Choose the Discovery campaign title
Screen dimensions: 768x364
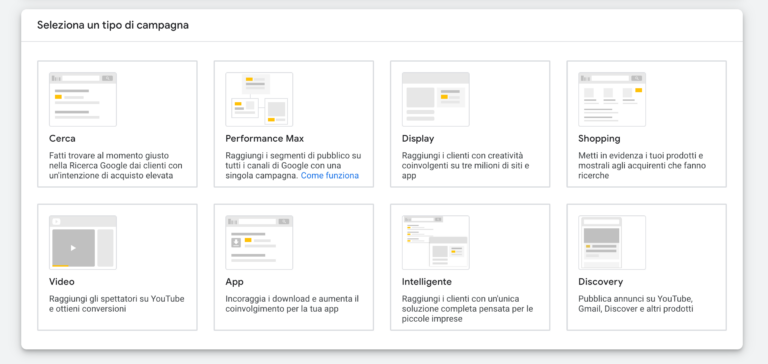pos(600,282)
